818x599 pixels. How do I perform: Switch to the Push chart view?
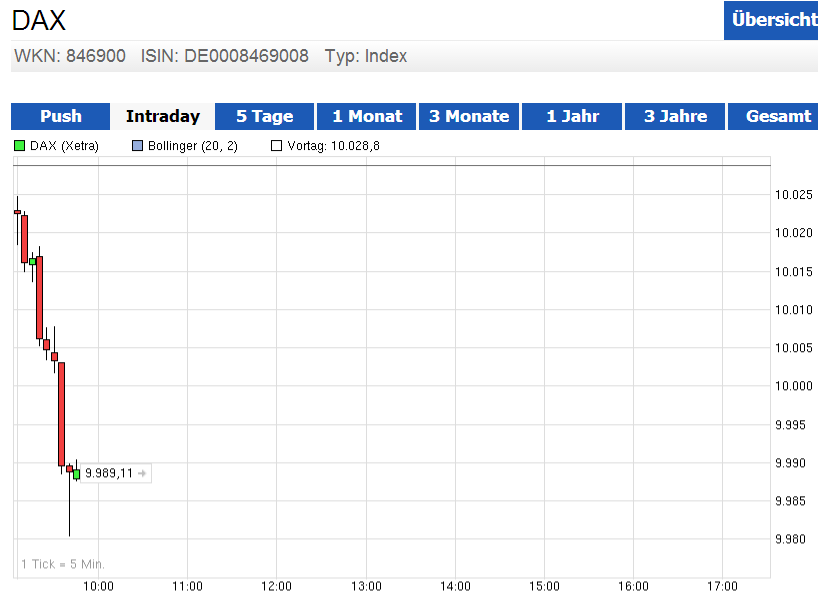[x=61, y=116]
